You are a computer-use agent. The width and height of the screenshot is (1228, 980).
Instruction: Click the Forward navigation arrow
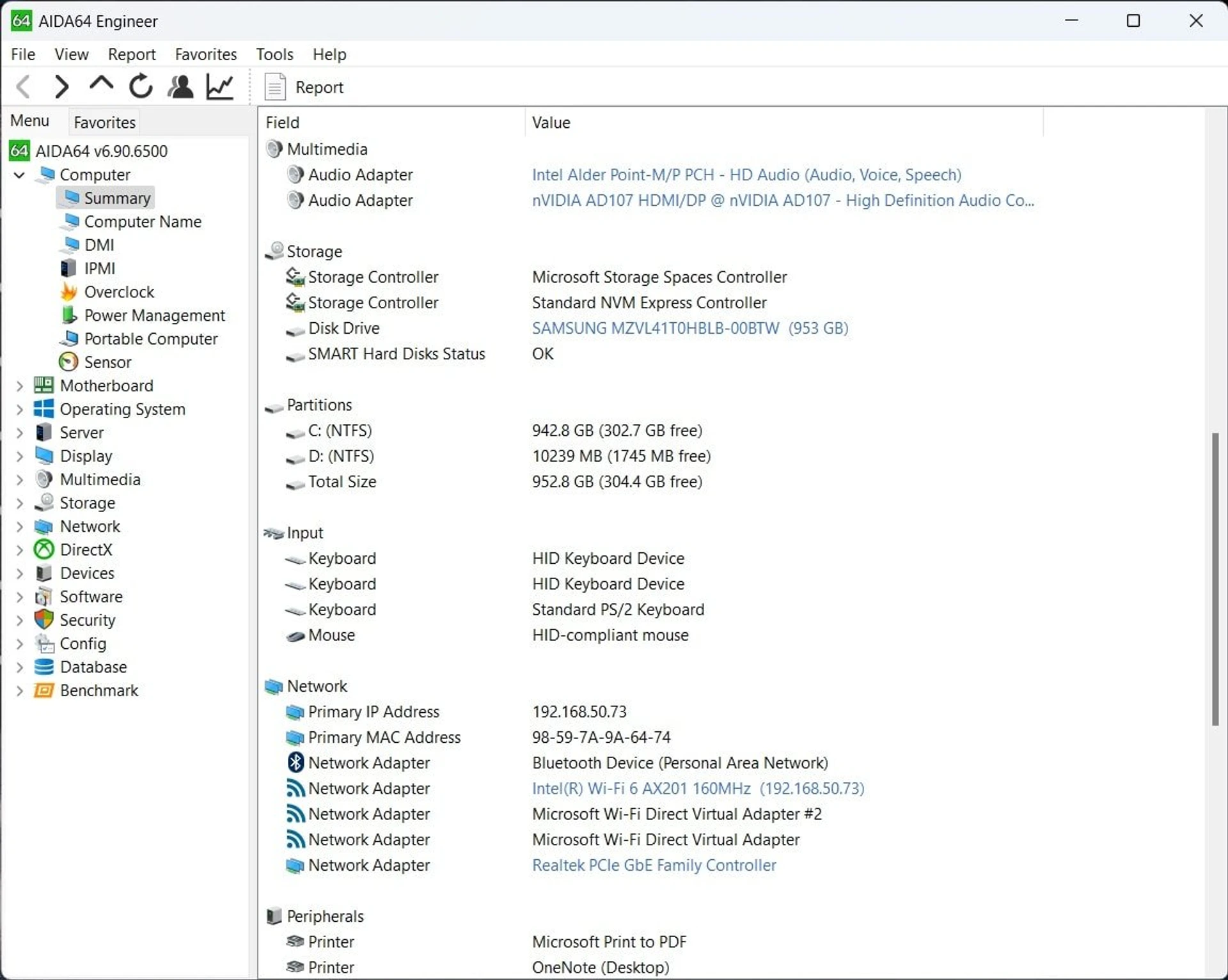pos(61,86)
